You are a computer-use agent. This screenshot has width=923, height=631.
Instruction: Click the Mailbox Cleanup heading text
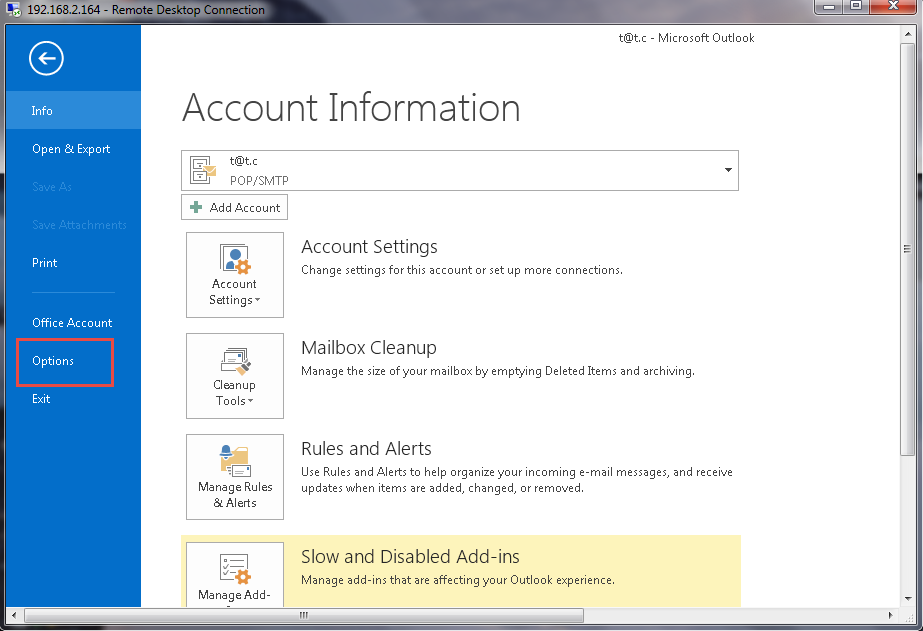[x=368, y=348]
